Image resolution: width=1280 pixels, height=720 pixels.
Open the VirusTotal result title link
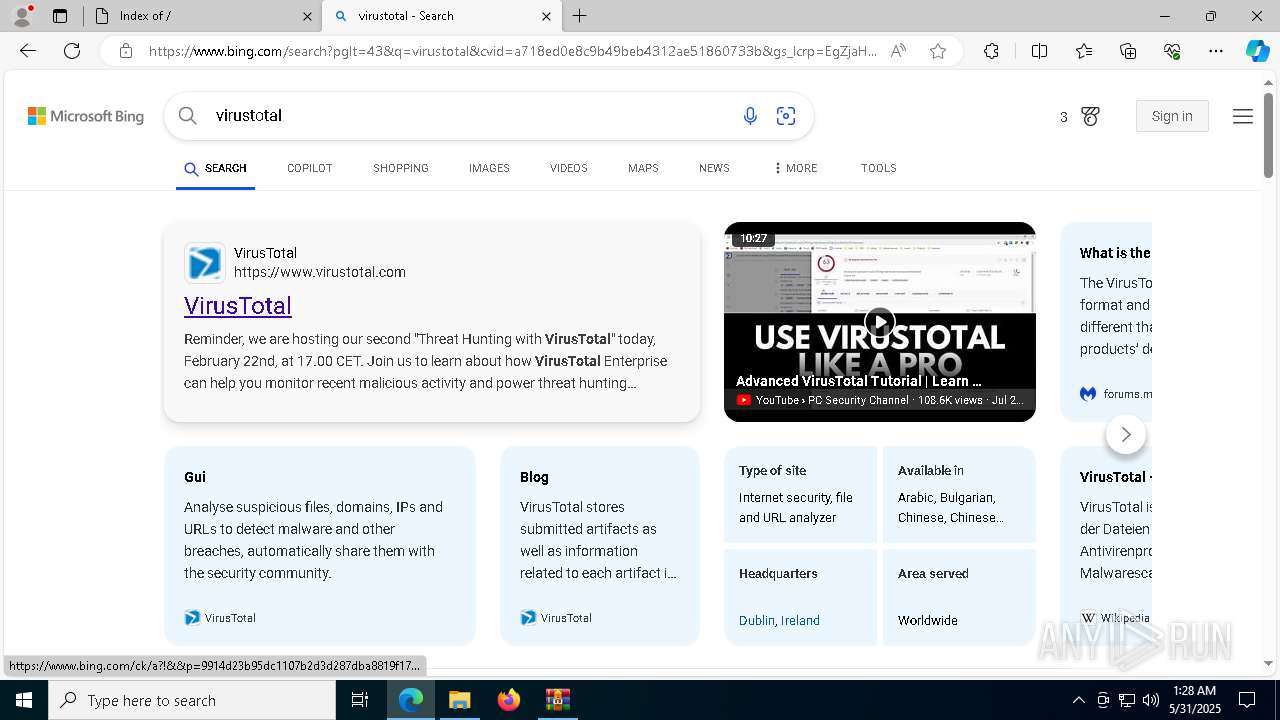pyautogui.click(x=238, y=306)
